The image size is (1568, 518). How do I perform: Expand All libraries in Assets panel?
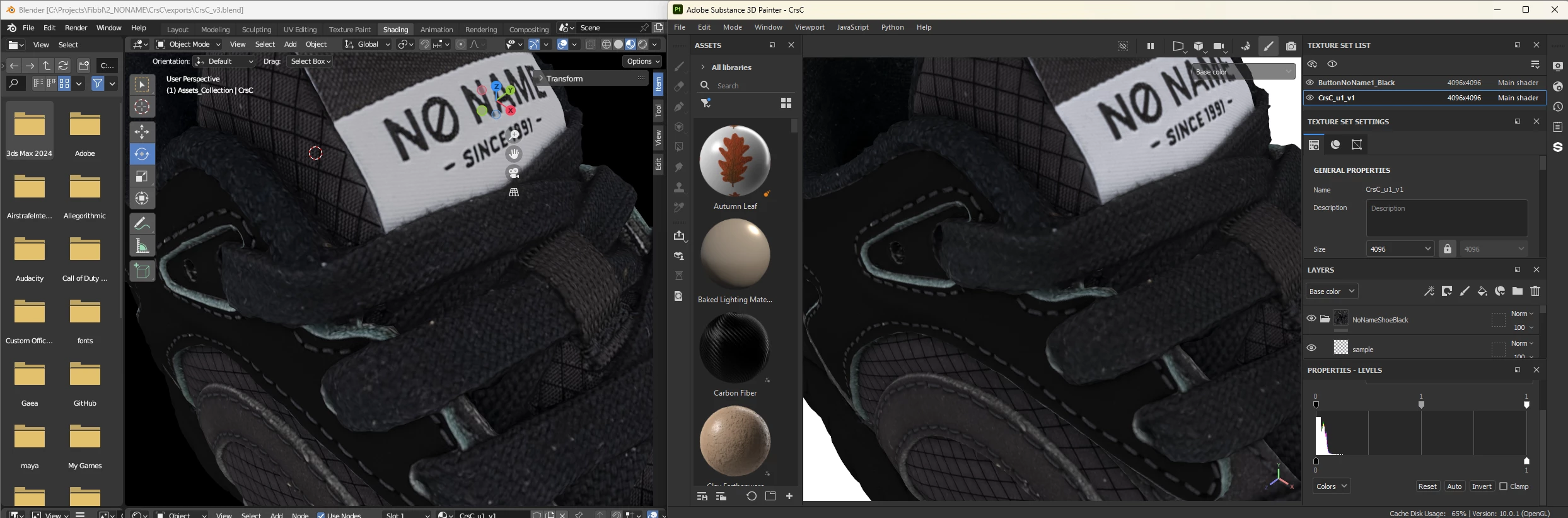(x=703, y=68)
